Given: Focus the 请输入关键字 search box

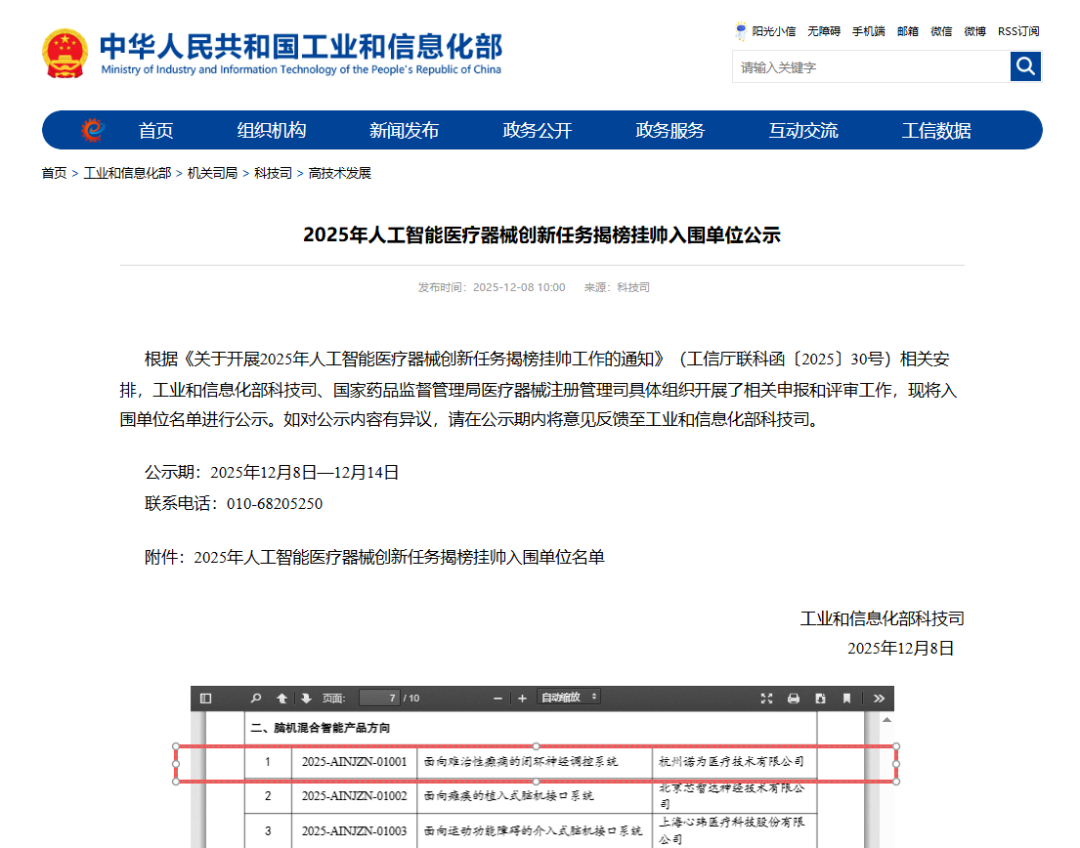Looking at the screenshot, I should click(x=871, y=67).
